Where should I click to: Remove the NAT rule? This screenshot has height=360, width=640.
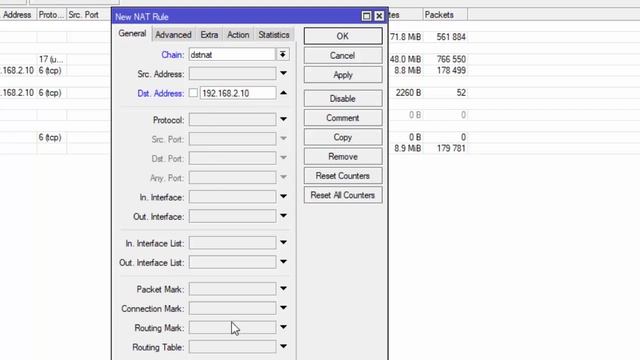pyautogui.click(x=343, y=156)
